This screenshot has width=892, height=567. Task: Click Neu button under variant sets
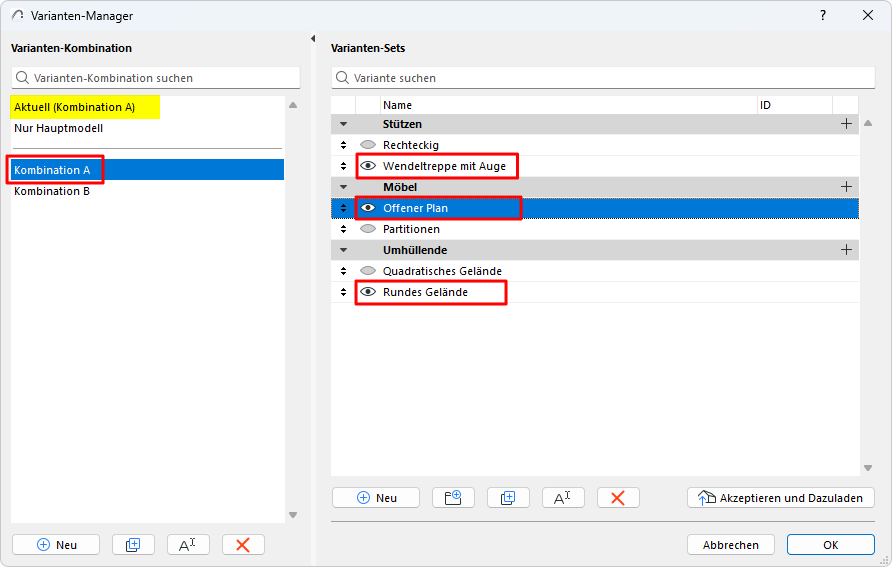(x=376, y=498)
